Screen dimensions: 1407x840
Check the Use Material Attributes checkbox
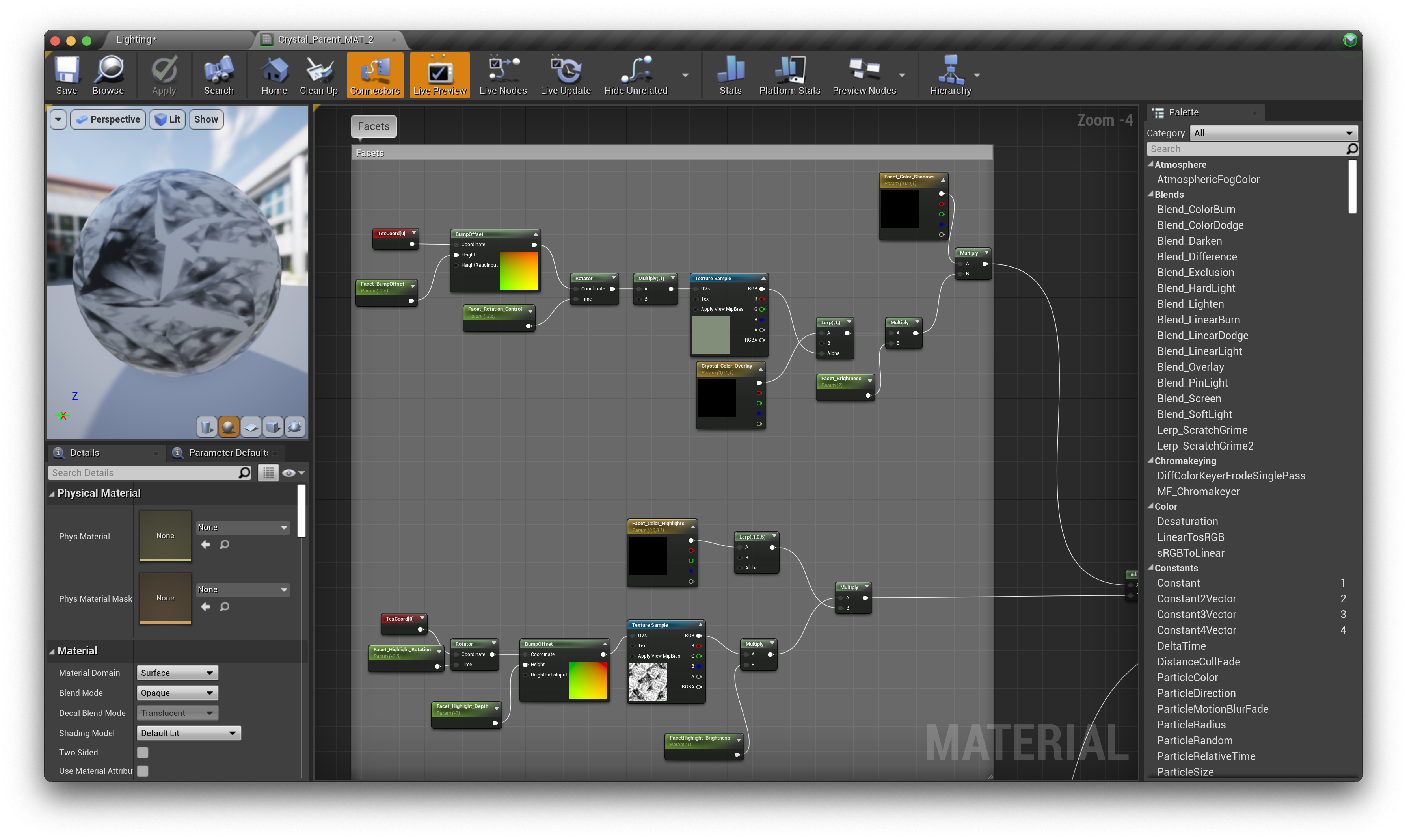coord(143,771)
